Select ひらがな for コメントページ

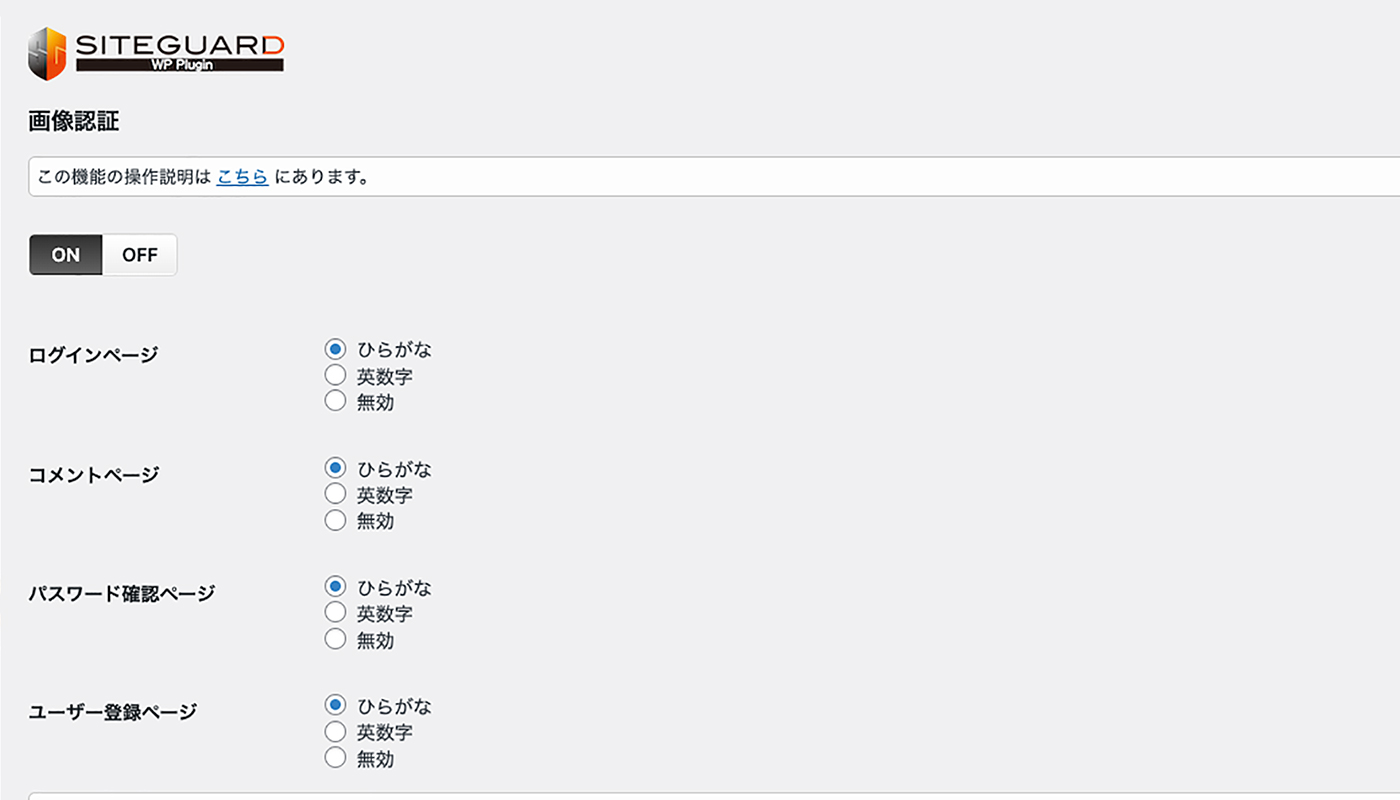point(335,468)
